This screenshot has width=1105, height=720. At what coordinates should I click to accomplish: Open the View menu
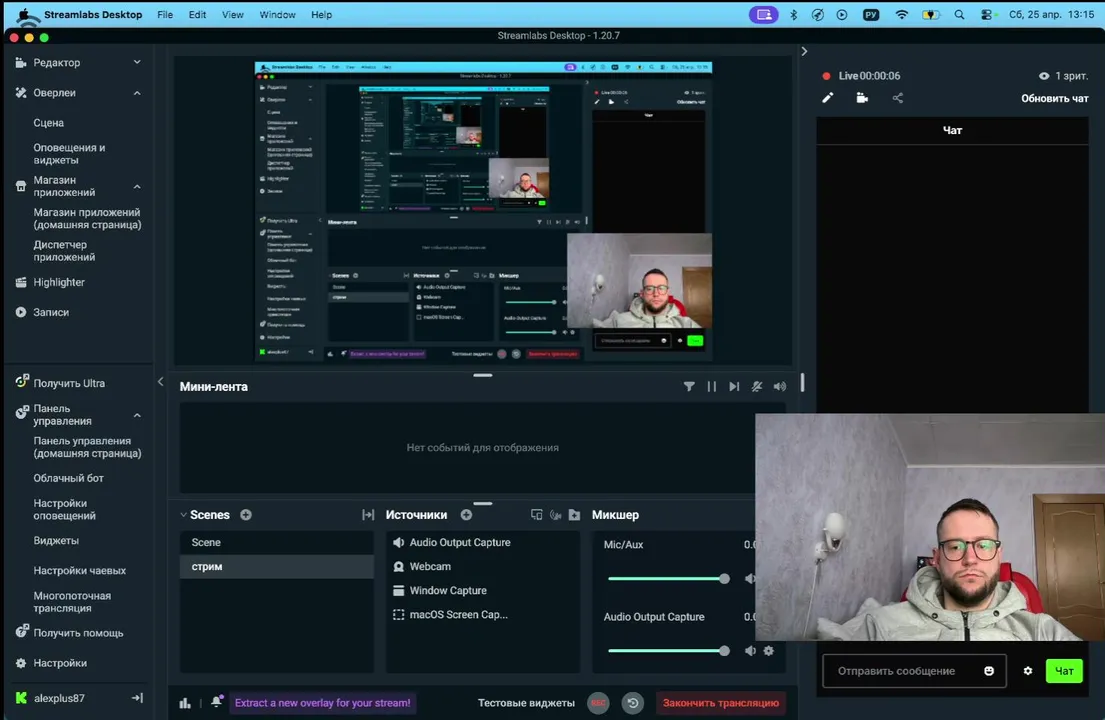tap(233, 15)
